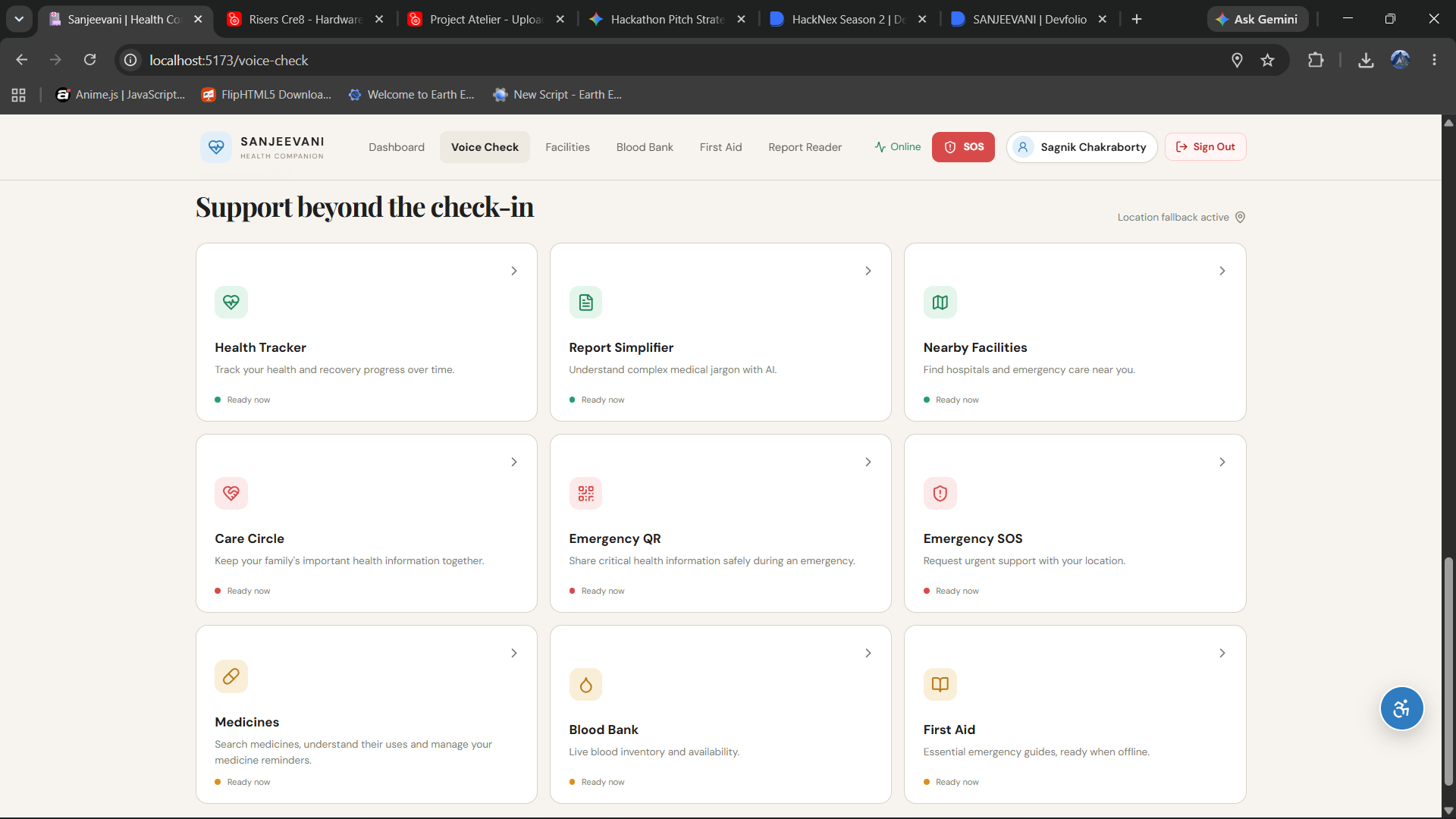Click the page vertical scrollbar thumb
Image resolution: width=1456 pixels, height=819 pixels.
pos(1448,672)
